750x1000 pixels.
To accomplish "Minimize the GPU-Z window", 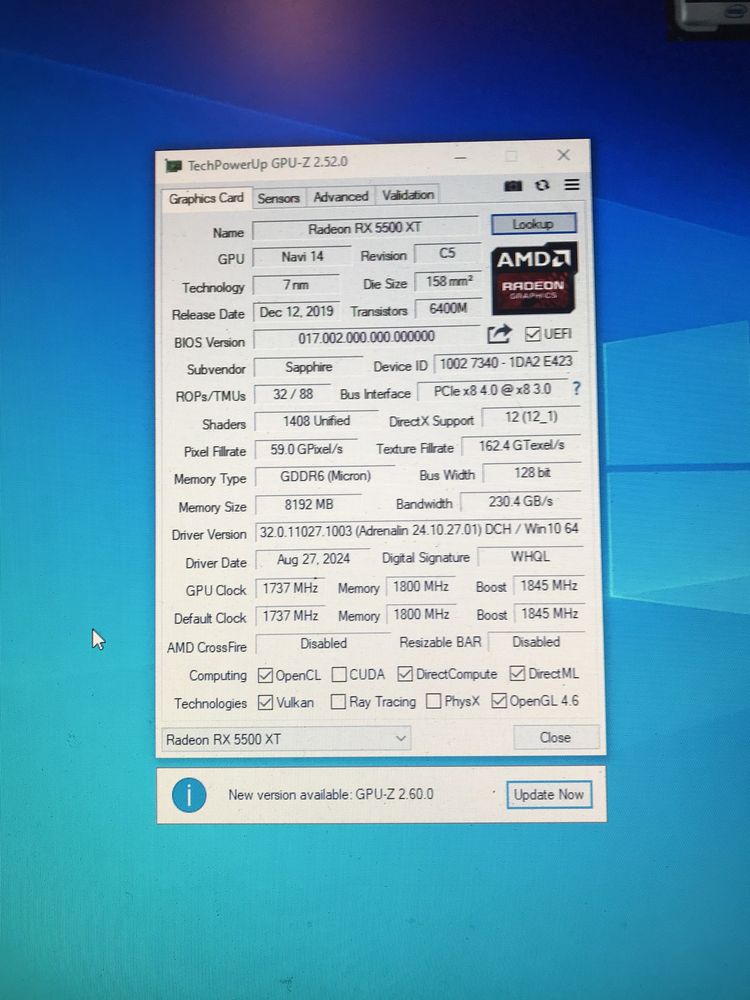I will (460, 158).
